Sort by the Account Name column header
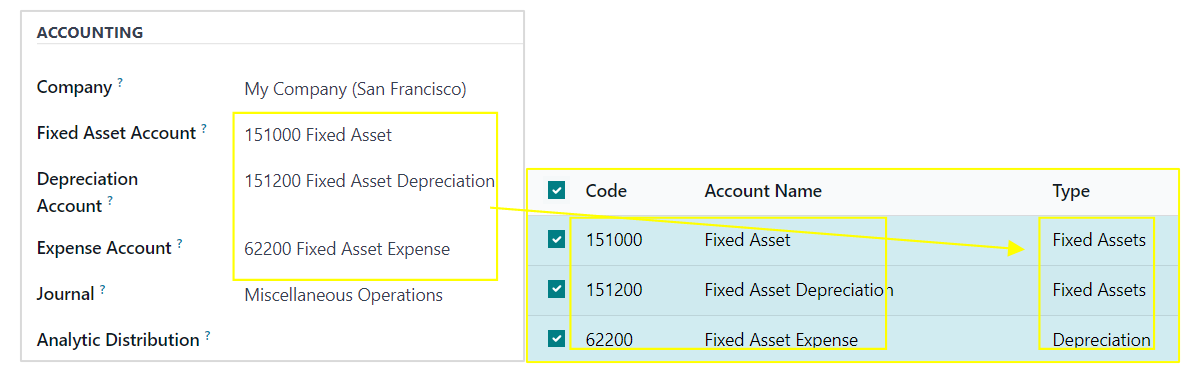The height and width of the screenshot is (366, 1184). [x=763, y=191]
